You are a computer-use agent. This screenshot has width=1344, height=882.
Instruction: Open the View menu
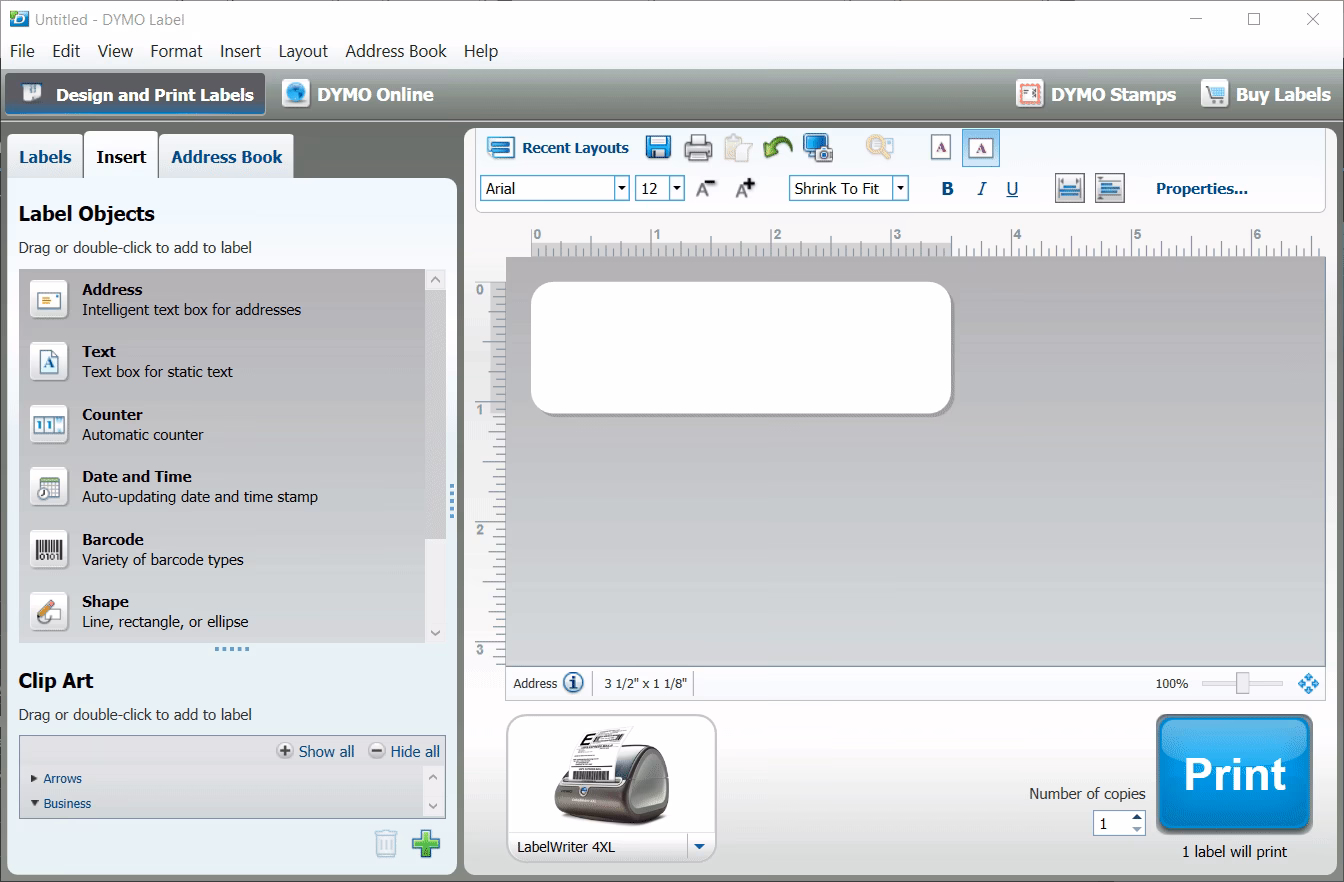(115, 51)
